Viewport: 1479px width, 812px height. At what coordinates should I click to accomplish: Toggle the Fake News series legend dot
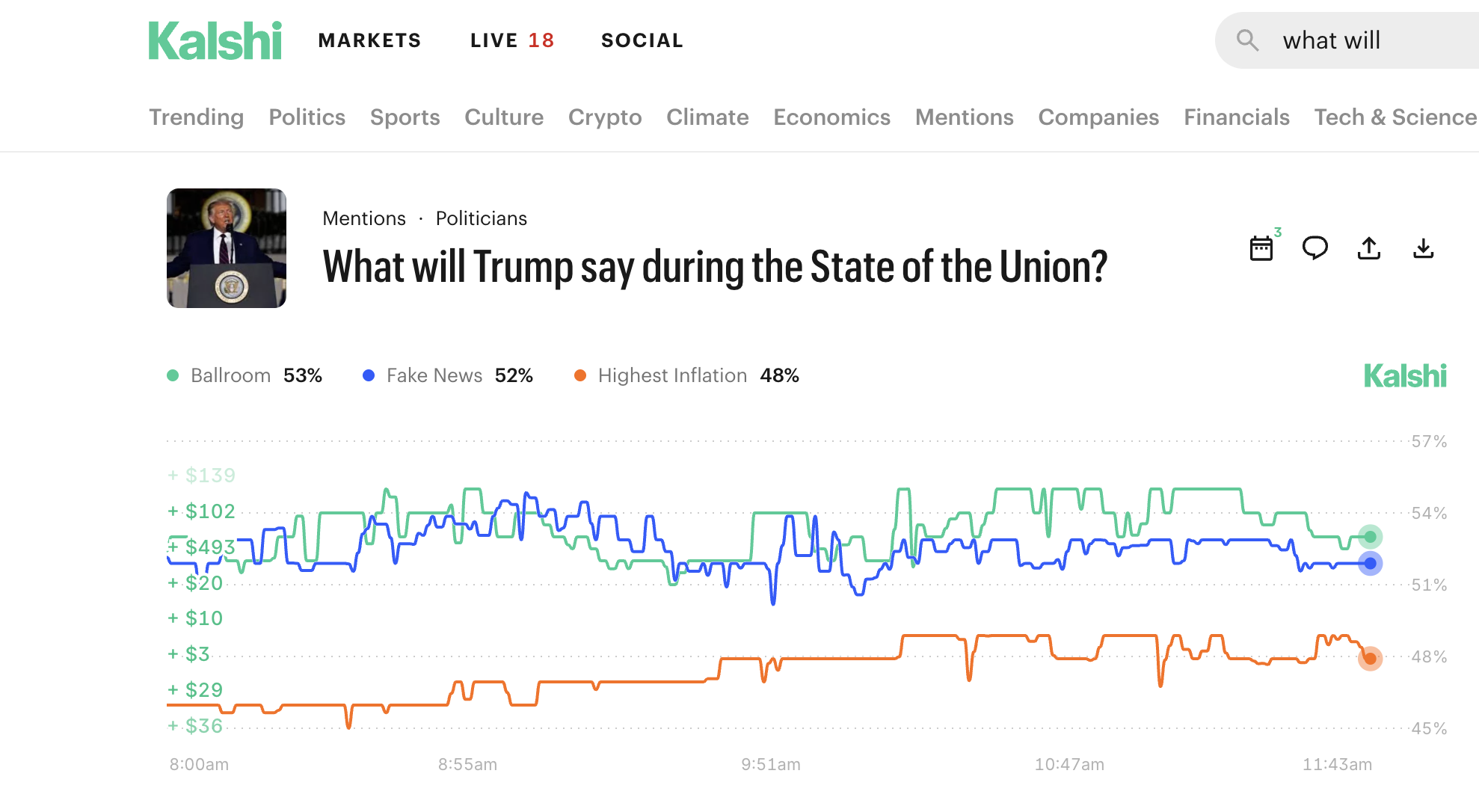pyautogui.click(x=368, y=375)
